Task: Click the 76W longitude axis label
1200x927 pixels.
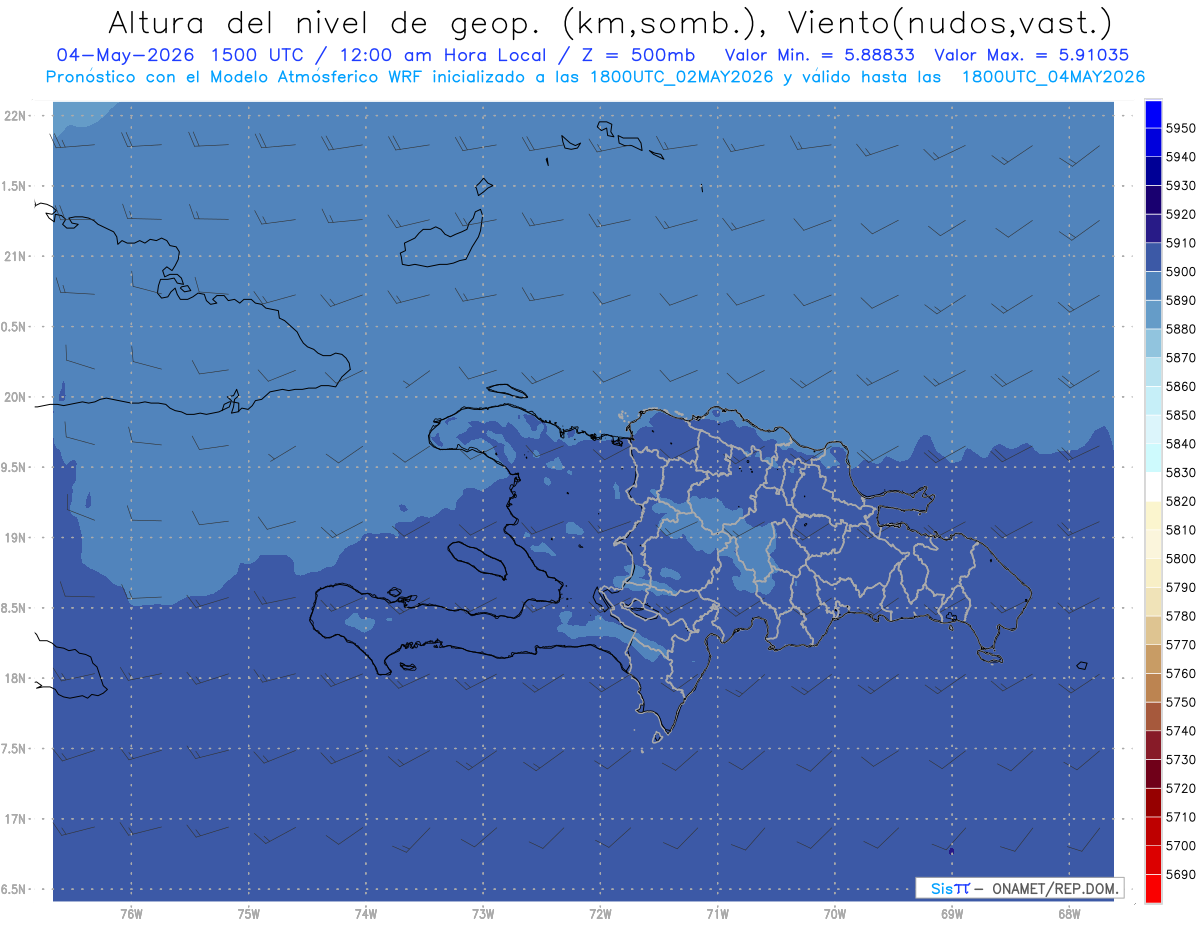Action: (x=131, y=914)
